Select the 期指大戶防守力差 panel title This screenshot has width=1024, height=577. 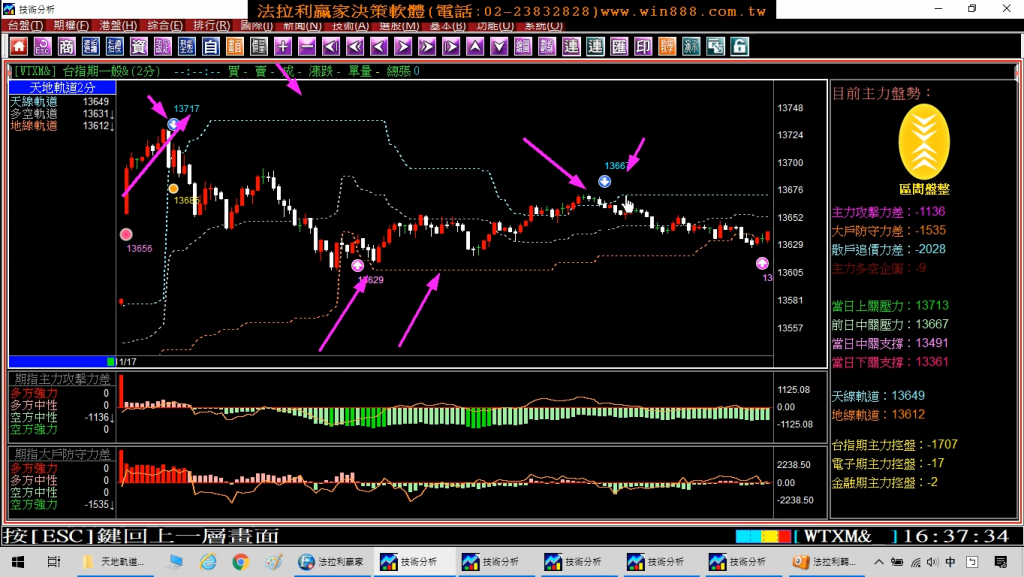[63, 454]
